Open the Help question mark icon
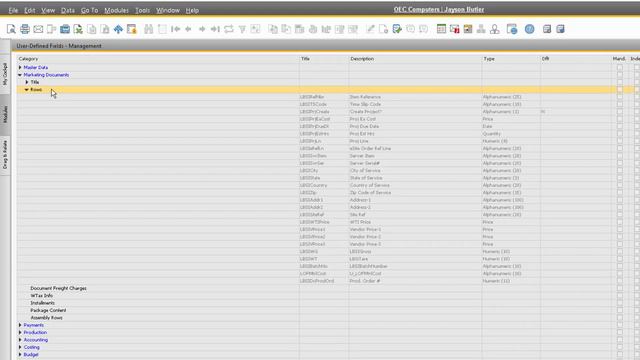 click(529, 29)
